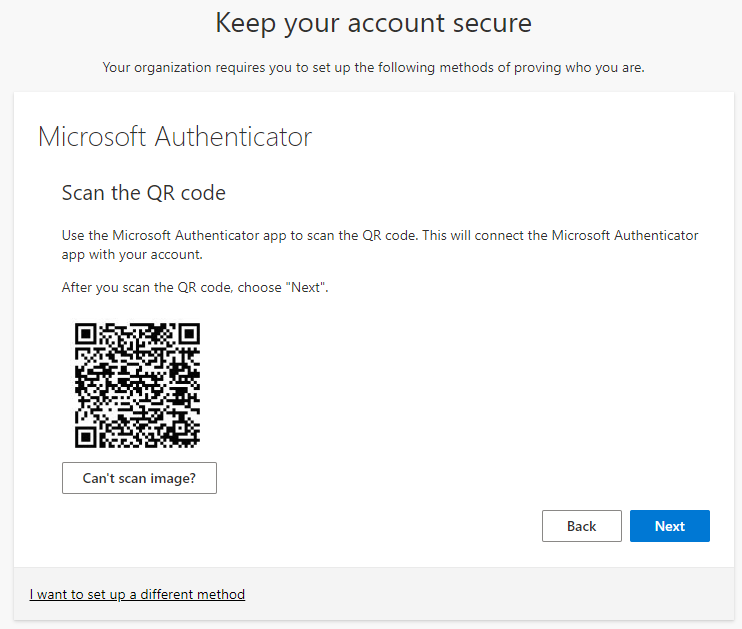Go back using the Back button
This screenshot has width=742, height=629.
pos(581,526)
